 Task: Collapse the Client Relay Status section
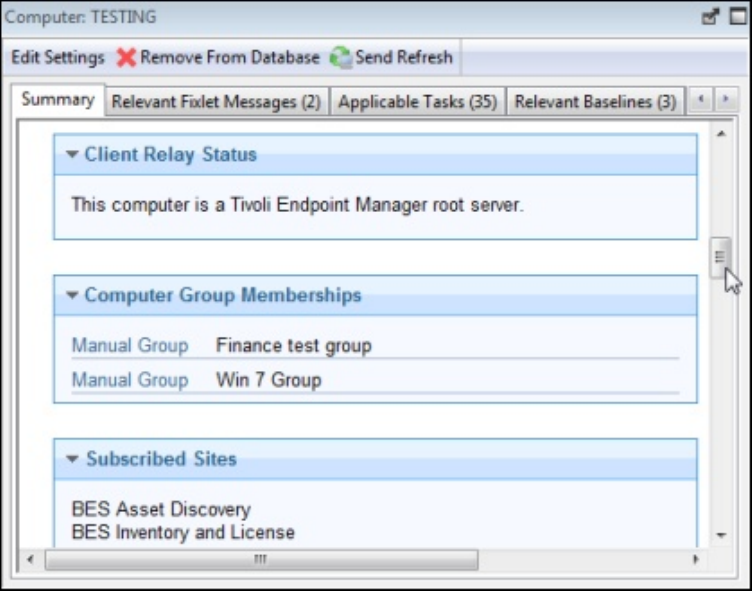[x=72, y=155]
